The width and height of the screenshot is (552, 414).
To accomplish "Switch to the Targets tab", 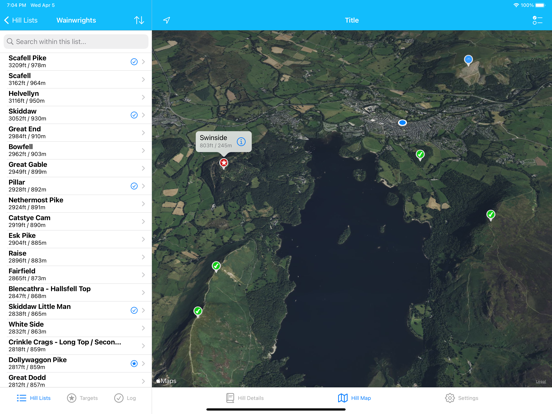I will coord(82,398).
